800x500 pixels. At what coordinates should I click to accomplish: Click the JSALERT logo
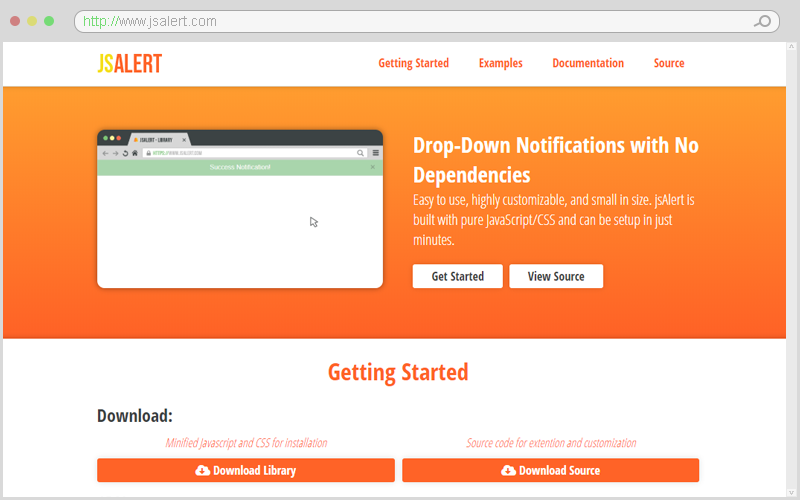coord(129,64)
